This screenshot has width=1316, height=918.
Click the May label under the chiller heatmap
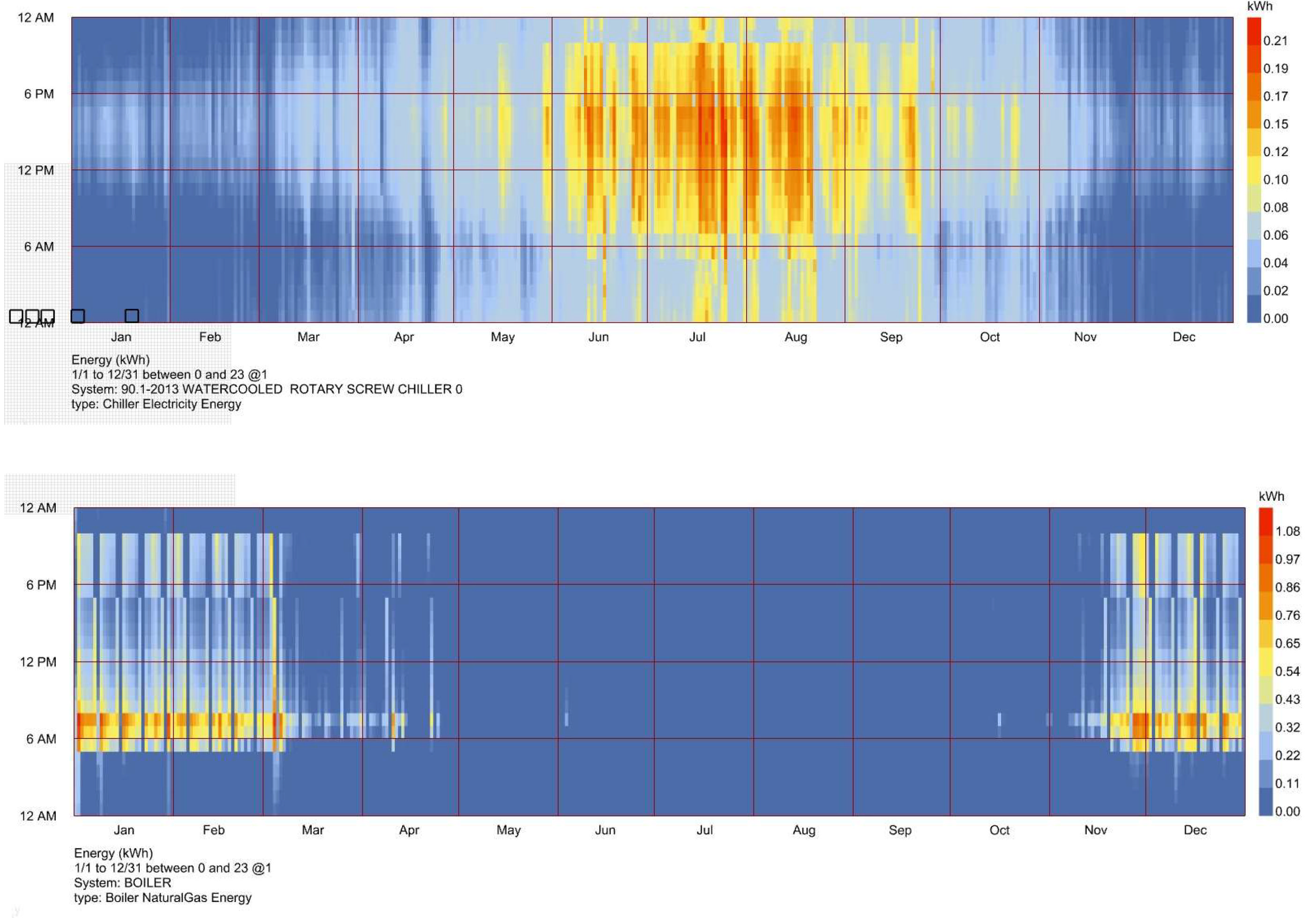point(503,337)
